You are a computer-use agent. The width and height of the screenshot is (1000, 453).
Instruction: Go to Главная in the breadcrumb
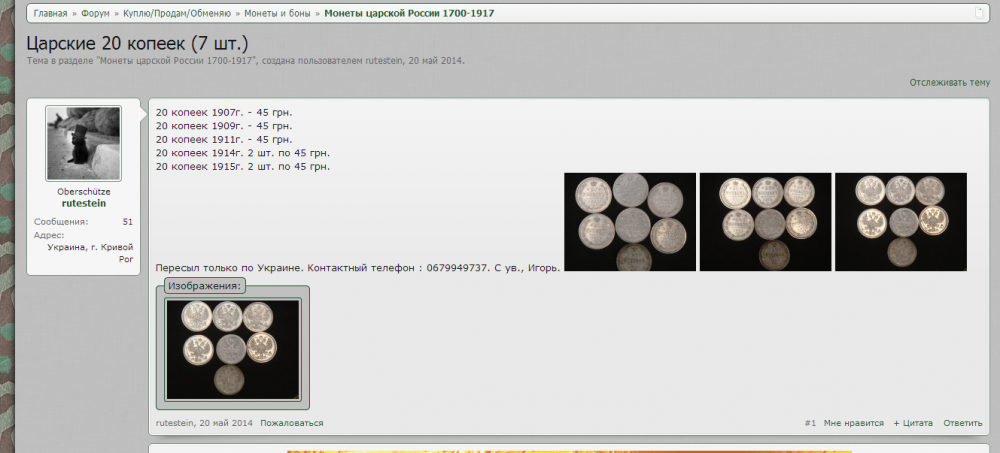click(x=50, y=14)
